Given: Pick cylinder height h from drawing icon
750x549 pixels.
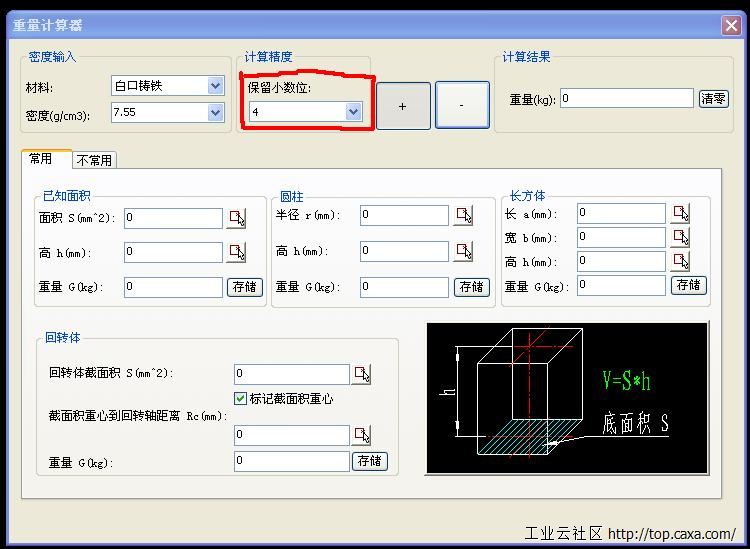Looking at the screenshot, I should [x=463, y=251].
